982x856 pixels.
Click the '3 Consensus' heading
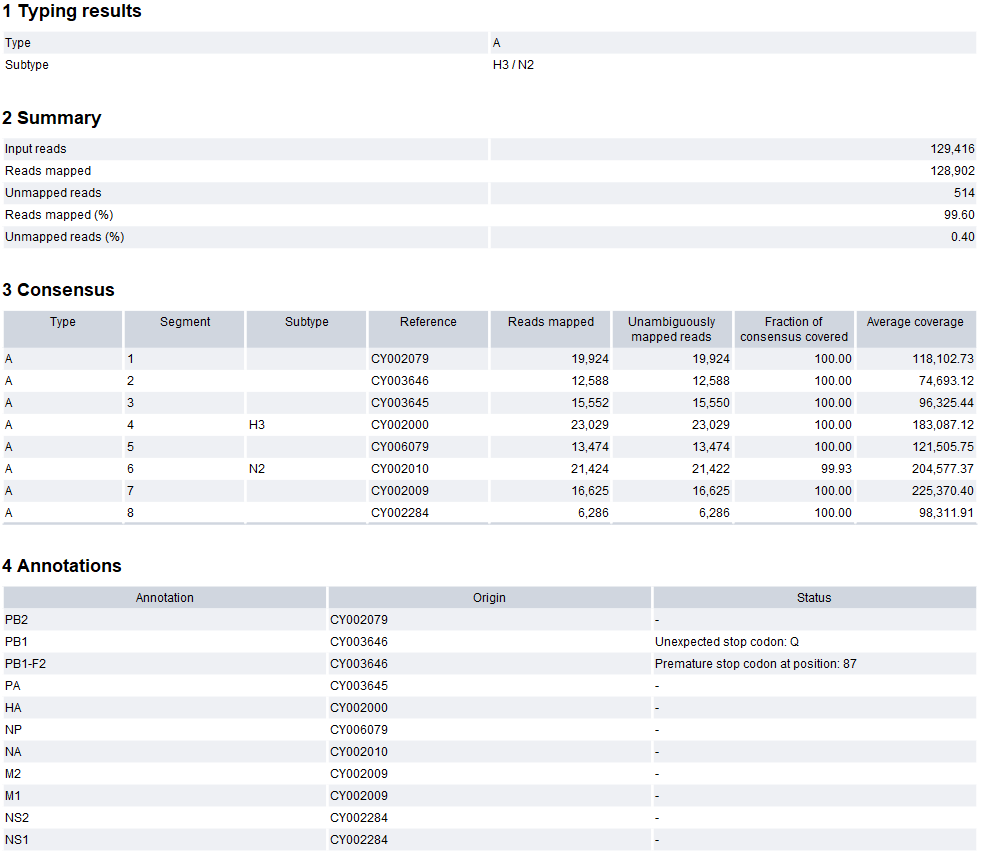pos(58,290)
